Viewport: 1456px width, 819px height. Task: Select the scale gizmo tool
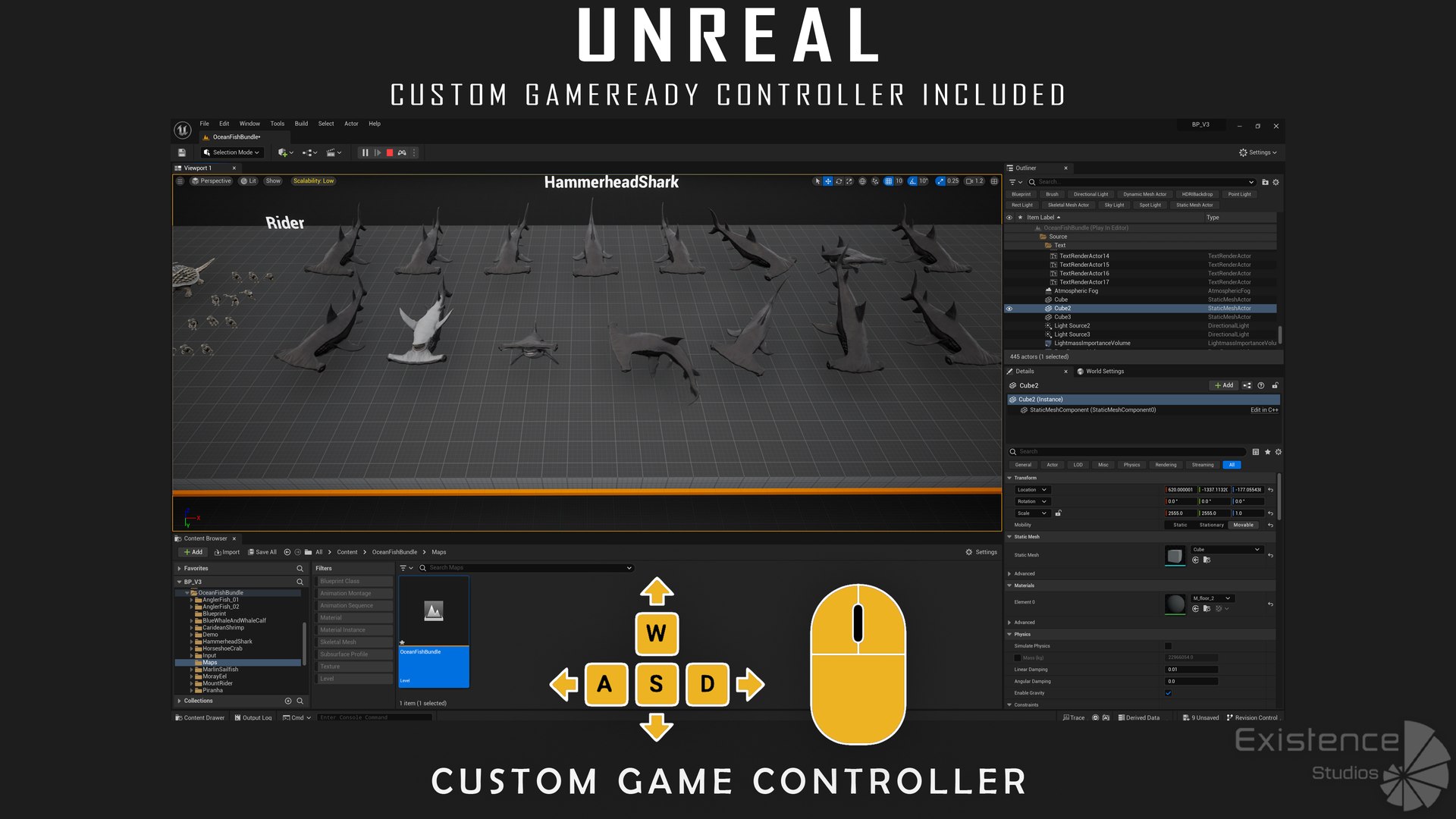(x=849, y=181)
